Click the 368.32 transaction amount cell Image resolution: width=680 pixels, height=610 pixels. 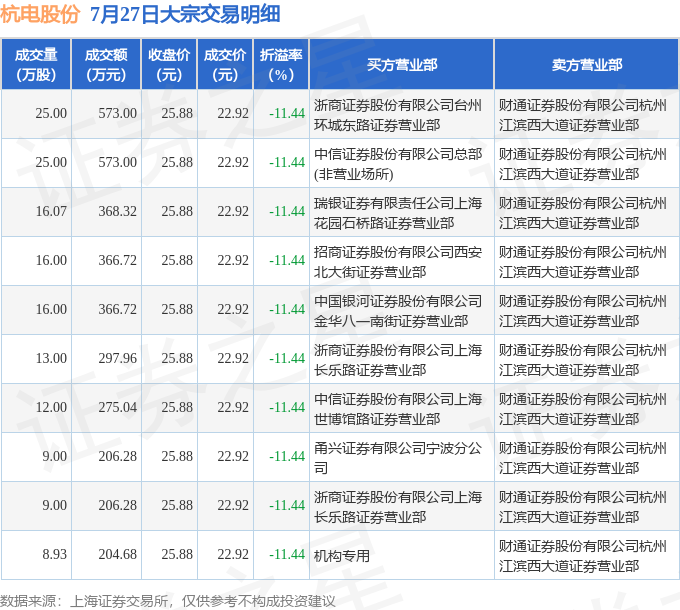coord(106,212)
